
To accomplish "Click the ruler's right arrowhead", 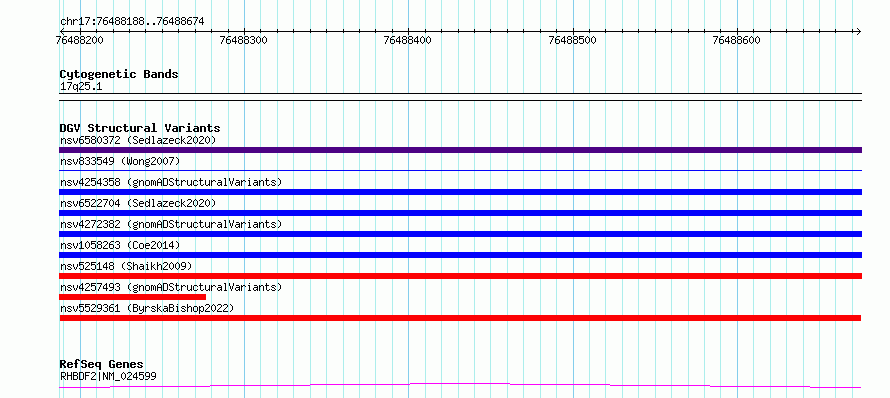I will coord(858,31).
